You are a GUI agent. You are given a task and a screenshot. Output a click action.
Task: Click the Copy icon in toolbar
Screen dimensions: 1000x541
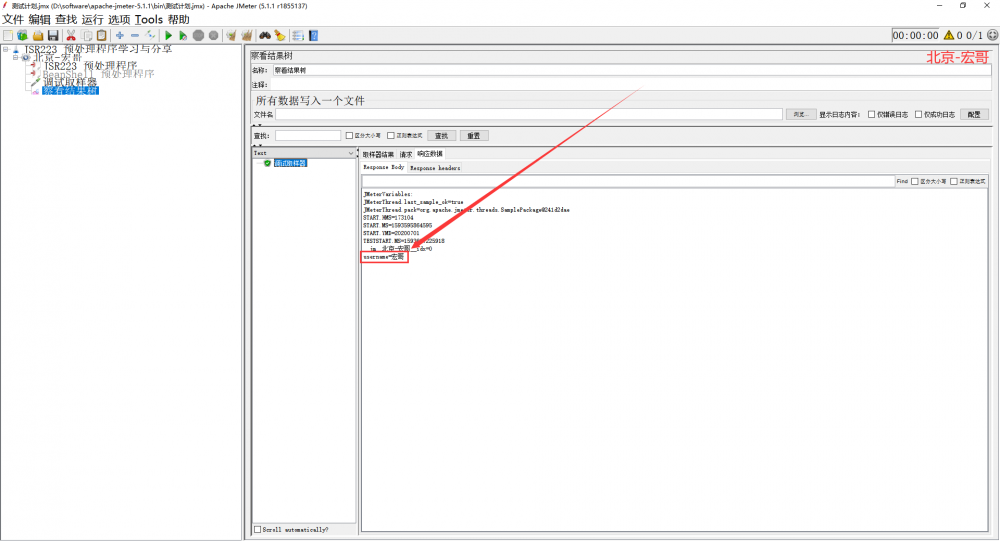pyautogui.click(x=87, y=36)
